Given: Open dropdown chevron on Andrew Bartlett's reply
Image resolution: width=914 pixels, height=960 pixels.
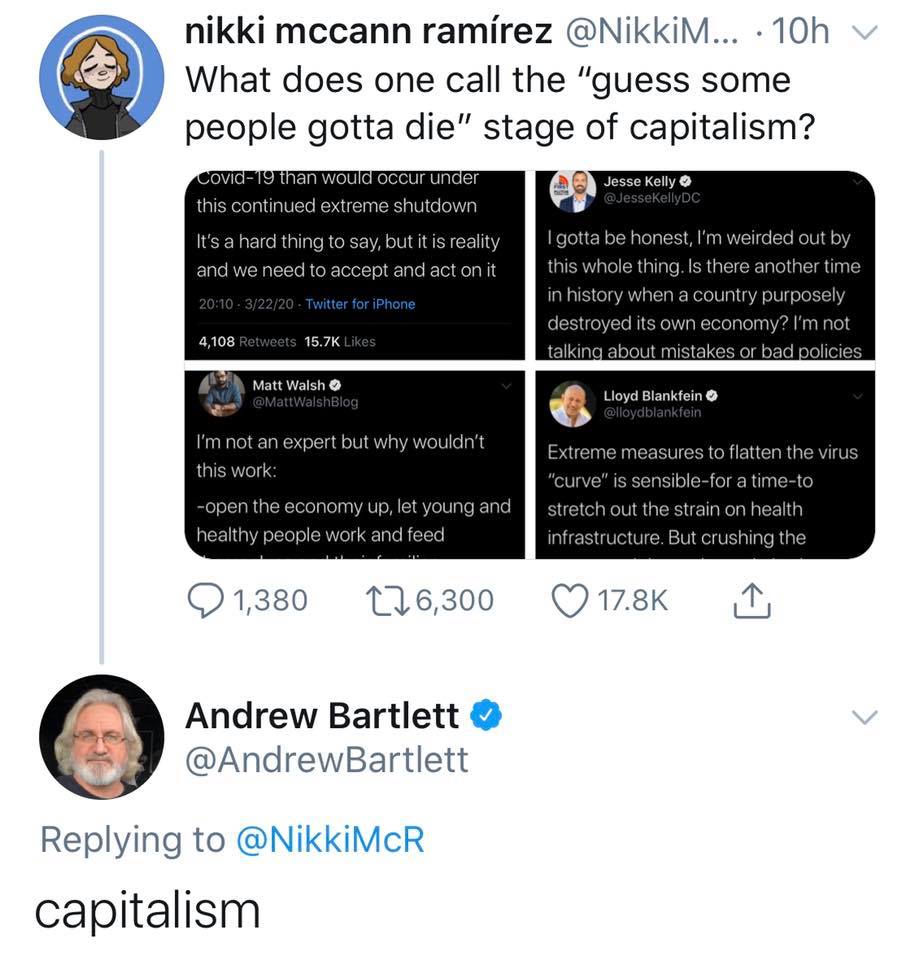Looking at the screenshot, I should click(865, 717).
